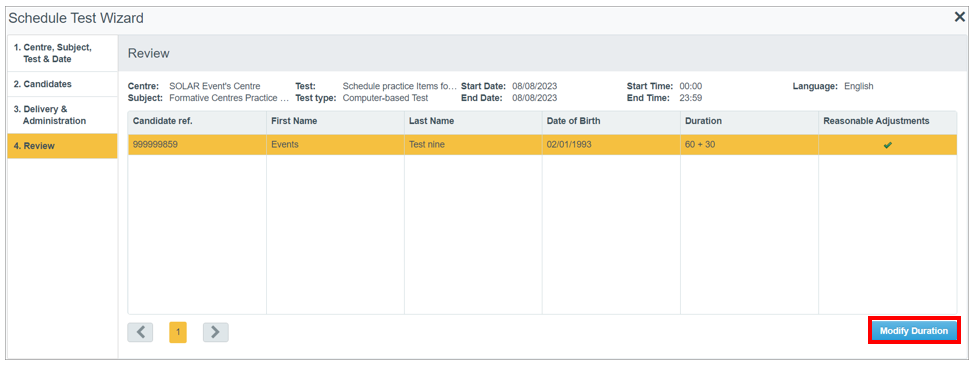Click the Modify Duration button
The height and width of the screenshot is (365, 975).
coord(914,331)
